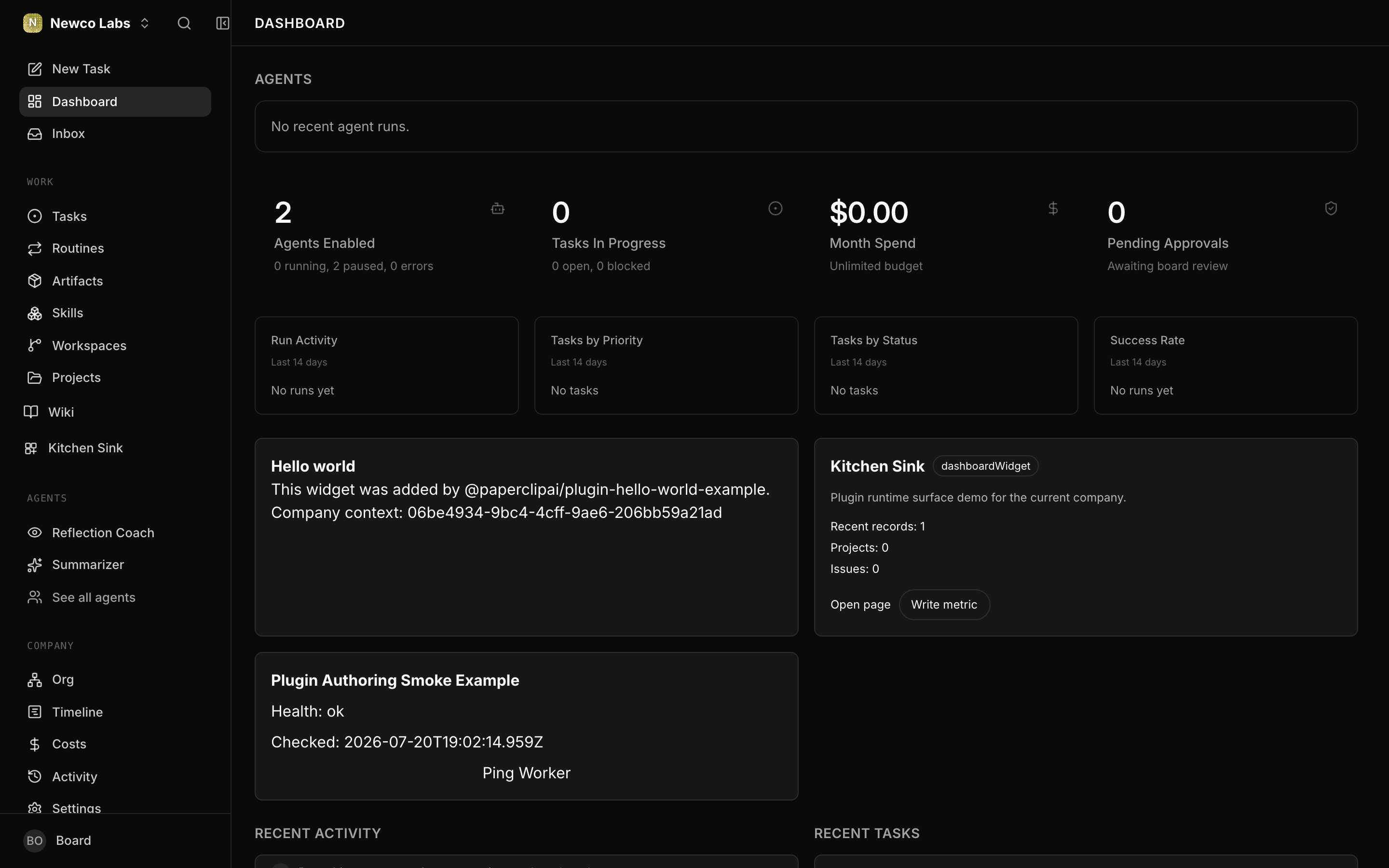The height and width of the screenshot is (868, 1389).
Task: Open Skills from the sidebar
Action: [x=115, y=313]
